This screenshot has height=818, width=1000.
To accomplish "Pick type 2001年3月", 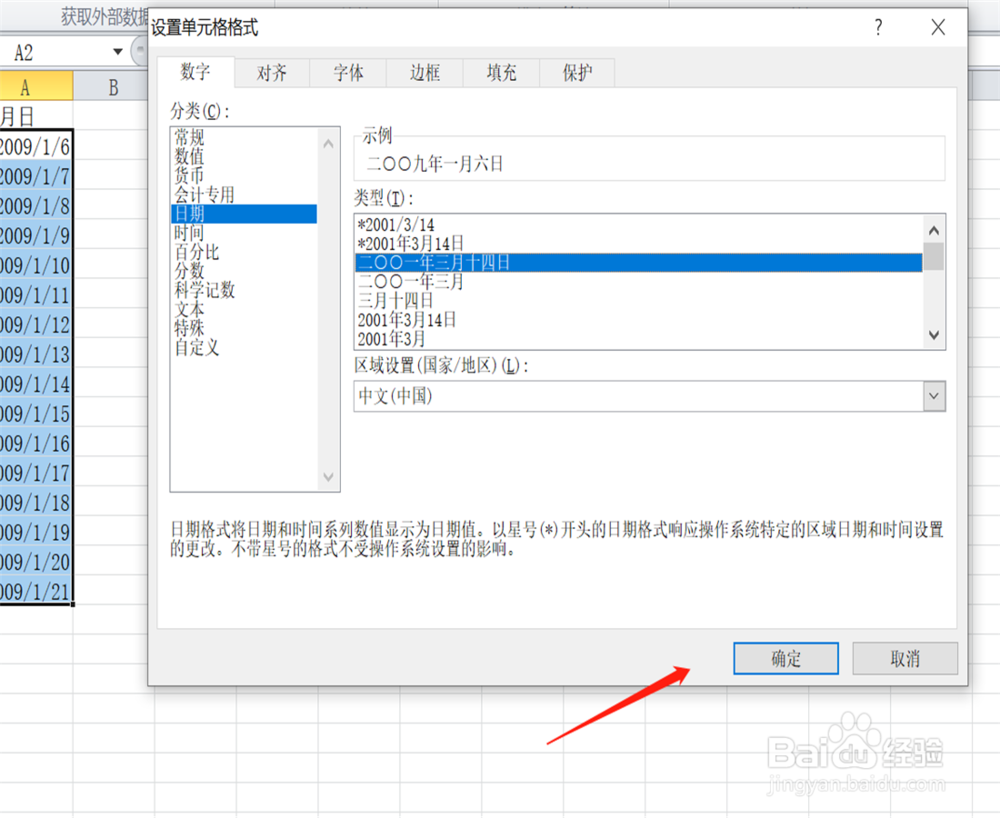I will (638, 339).
